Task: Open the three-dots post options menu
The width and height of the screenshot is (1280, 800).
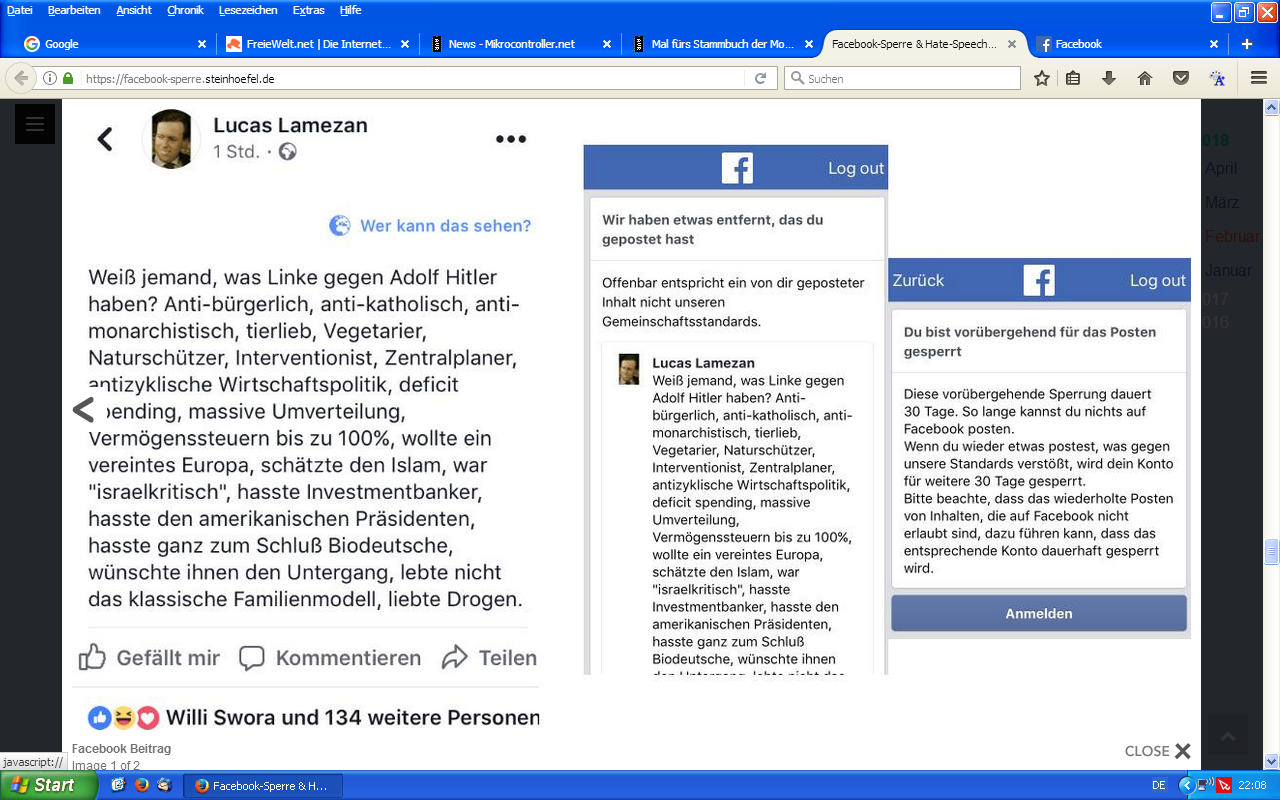Action: point(511,139)
